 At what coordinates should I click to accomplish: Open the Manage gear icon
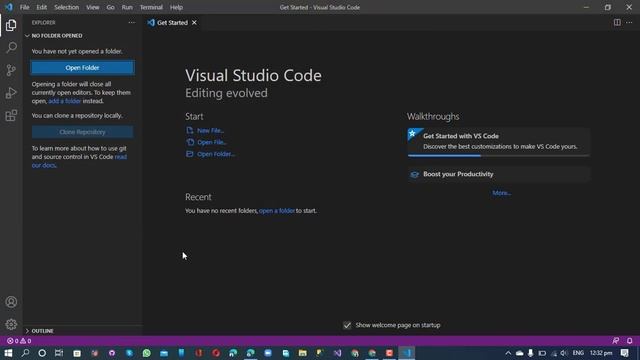[11, 324]
